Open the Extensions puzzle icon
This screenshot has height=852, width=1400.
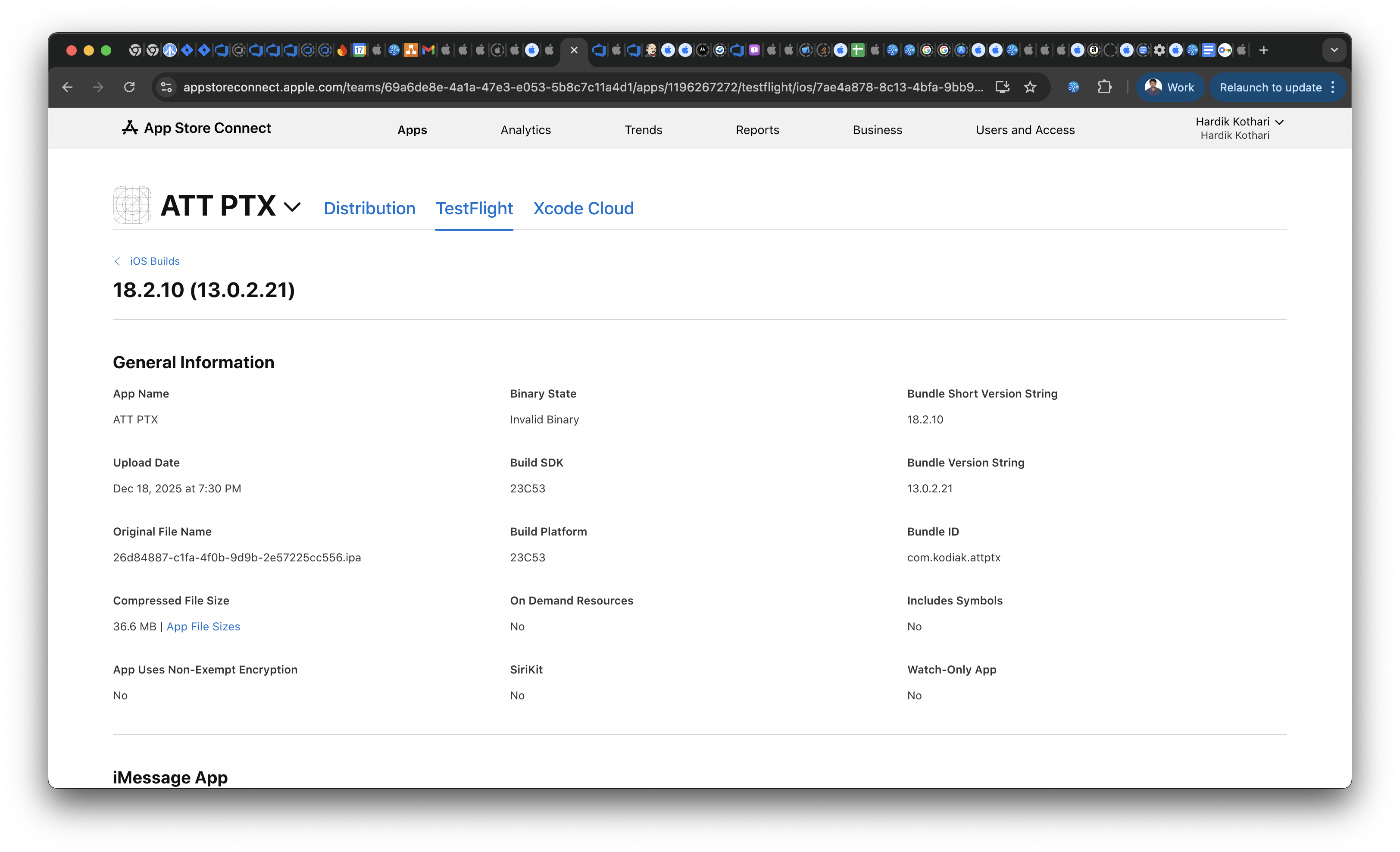(x=1105, y=87)
